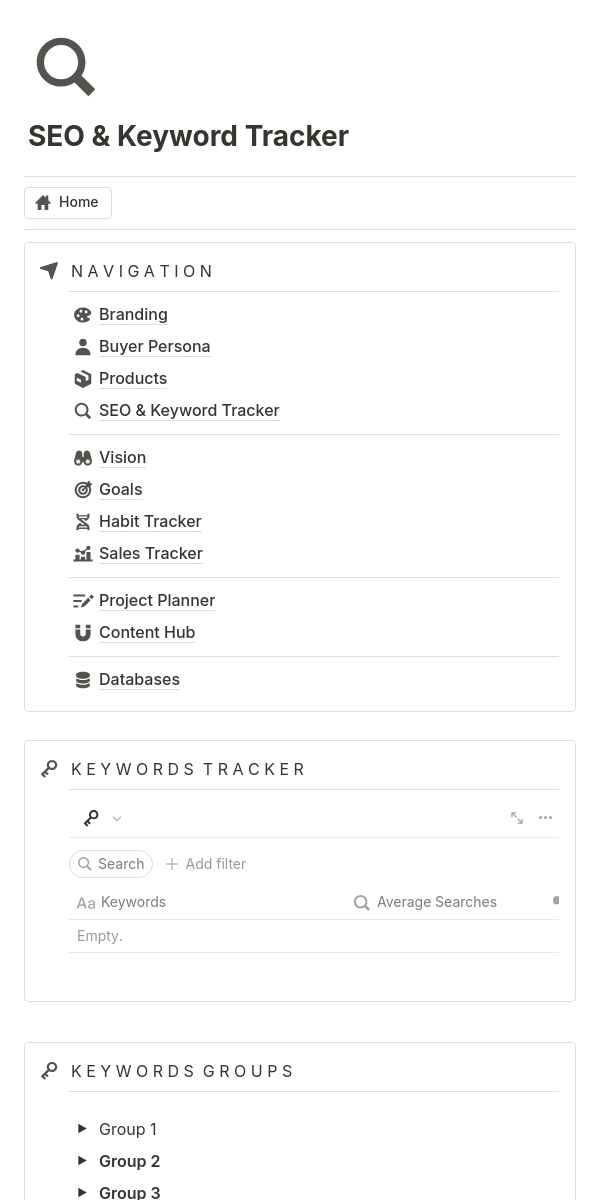Screen dimensions: 600x1200
Task: Click the Databases stack icon
Action: tap(83, 679)
